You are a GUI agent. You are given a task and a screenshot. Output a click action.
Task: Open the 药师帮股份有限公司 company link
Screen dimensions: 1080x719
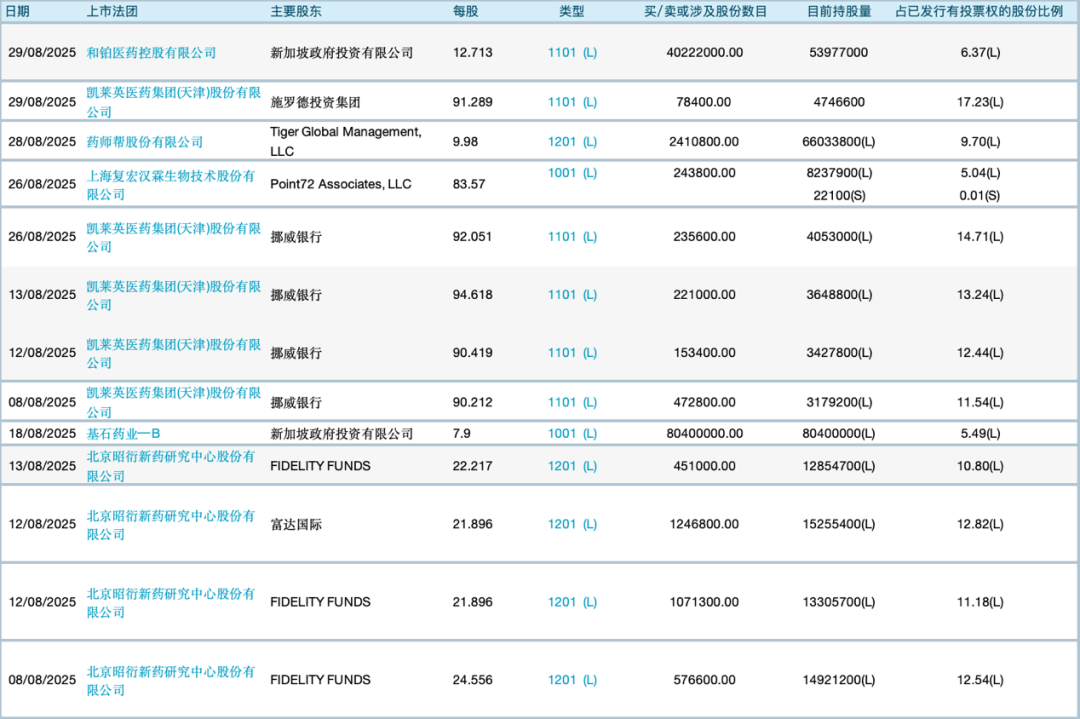click(x=145, y=142)
